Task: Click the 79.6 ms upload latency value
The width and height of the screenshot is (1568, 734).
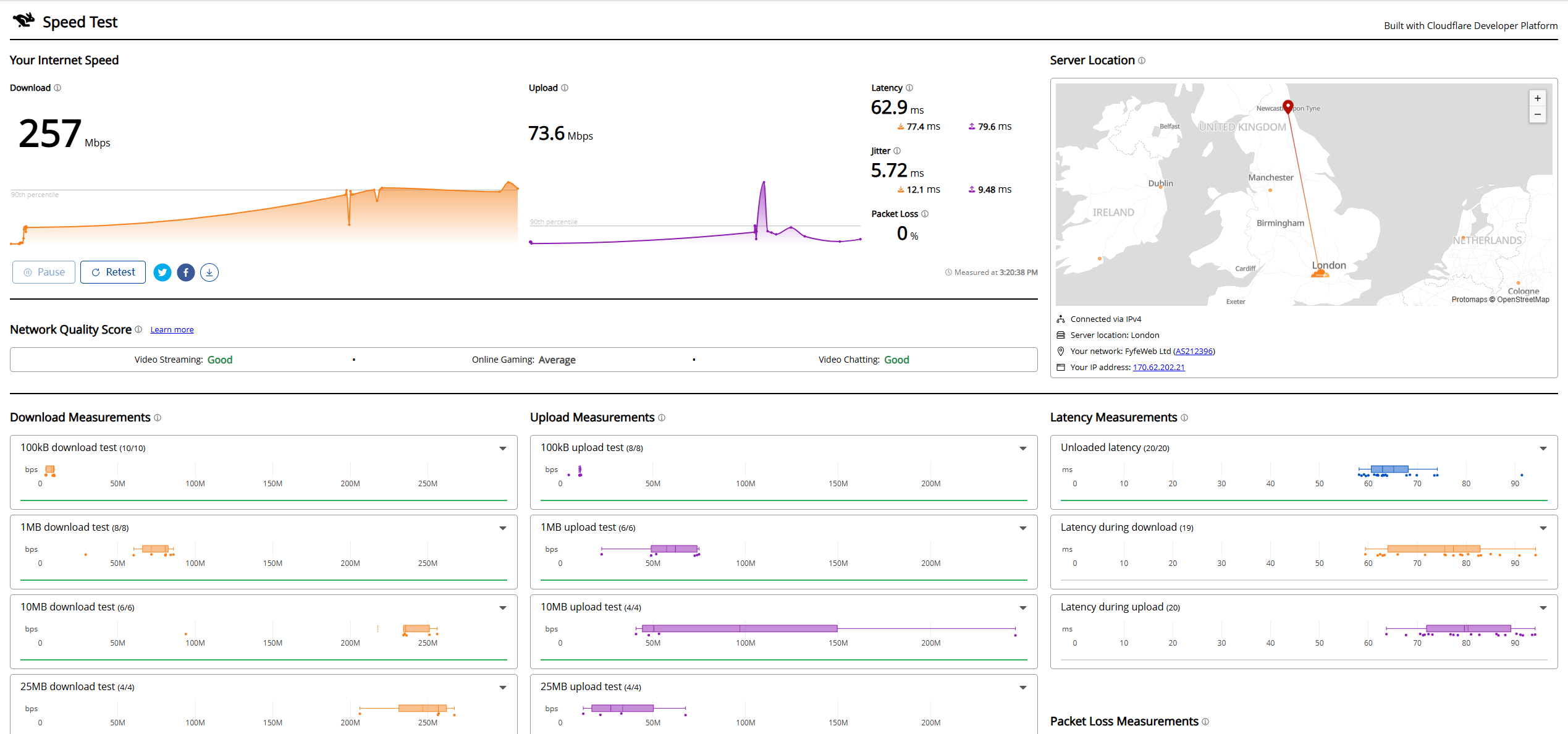Action: point(990,127)
